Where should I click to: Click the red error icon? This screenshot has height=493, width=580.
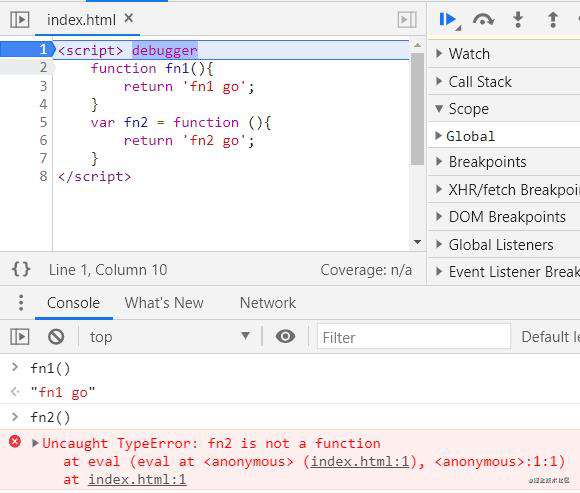pos(15,442)
